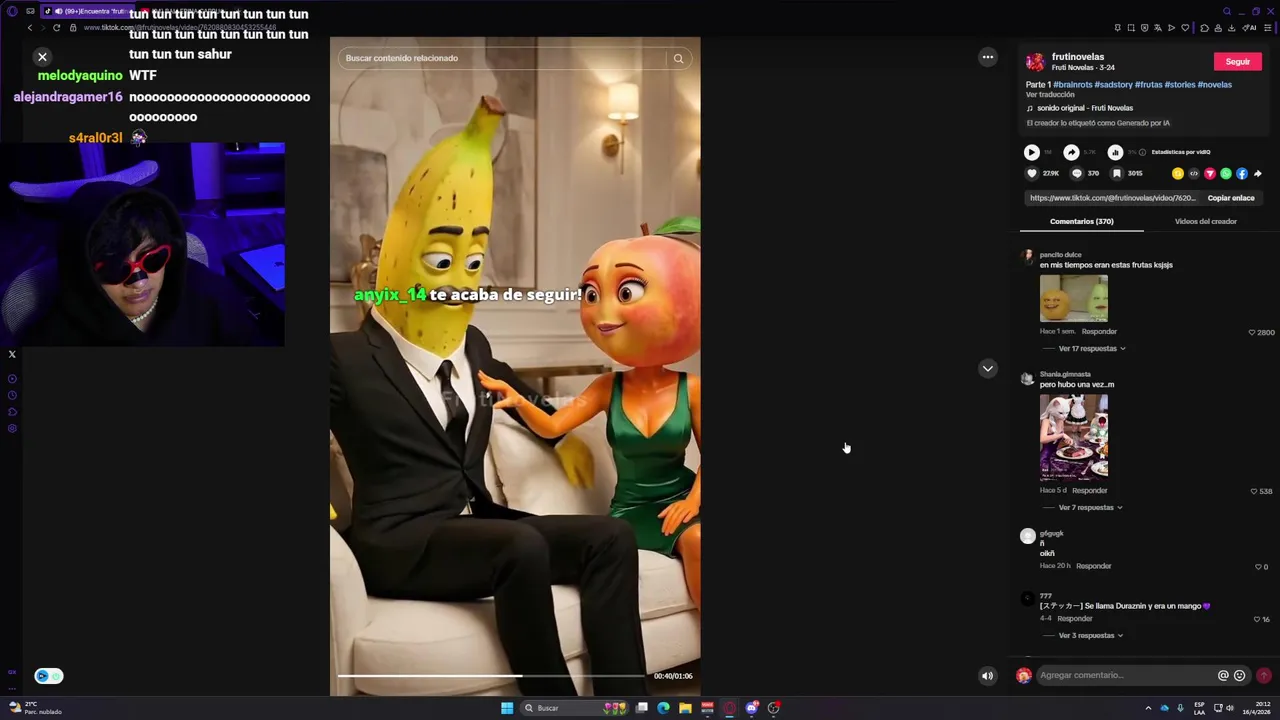This screenshot has width=1280, height=720.
Task: Click the post comment arrow button
Action: pos(1264,676)
